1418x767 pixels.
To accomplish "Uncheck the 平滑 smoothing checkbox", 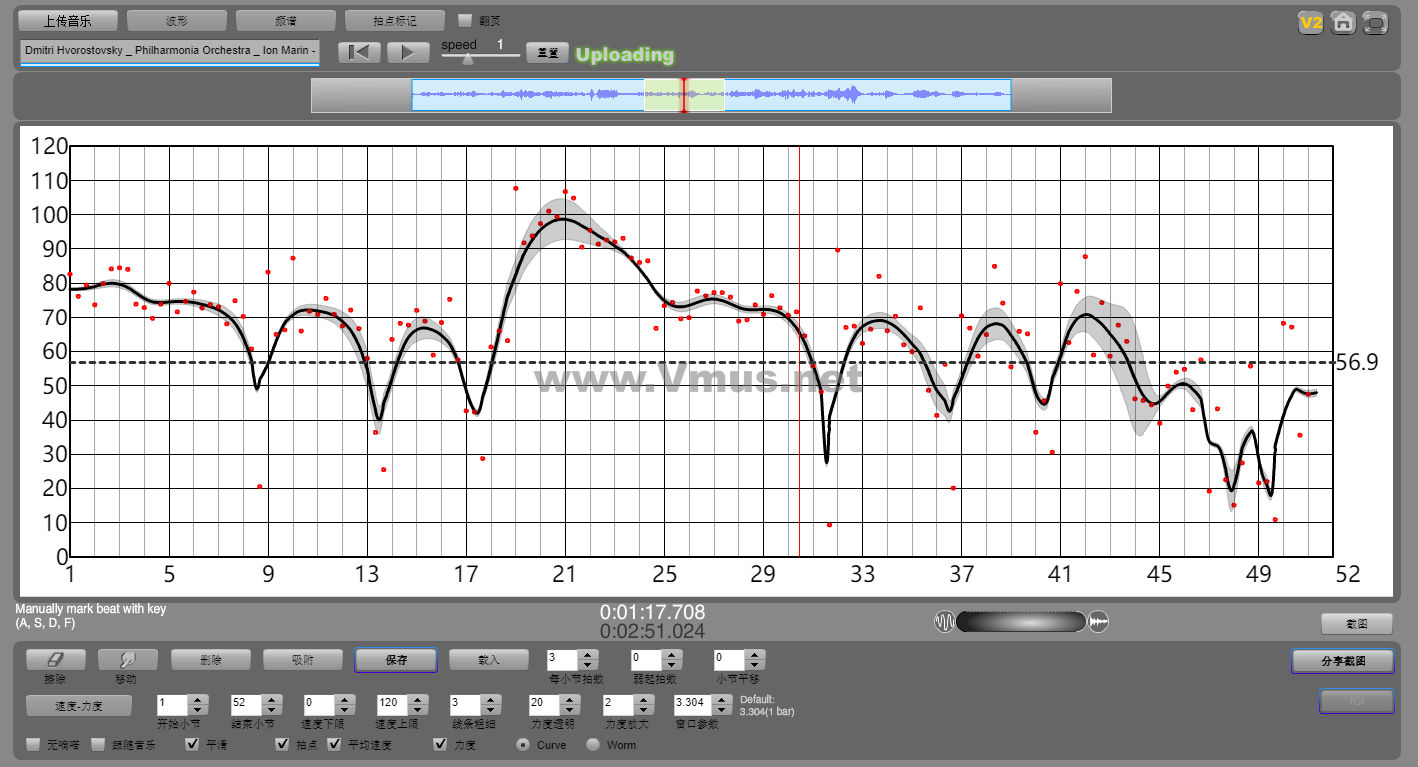I will tap(193, 744).
